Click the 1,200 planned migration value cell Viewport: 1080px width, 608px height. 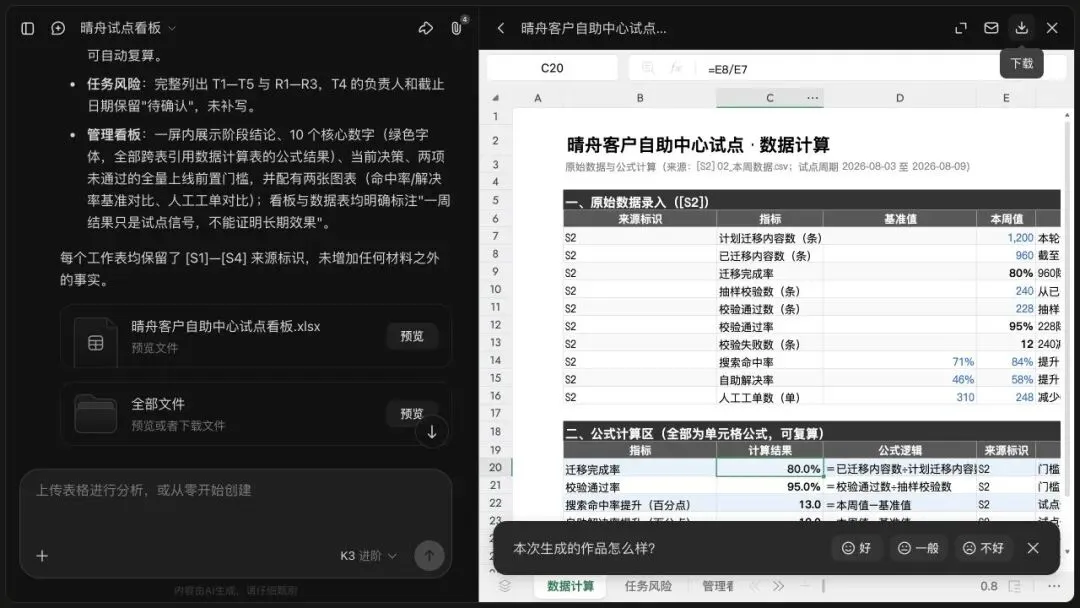1006,238
